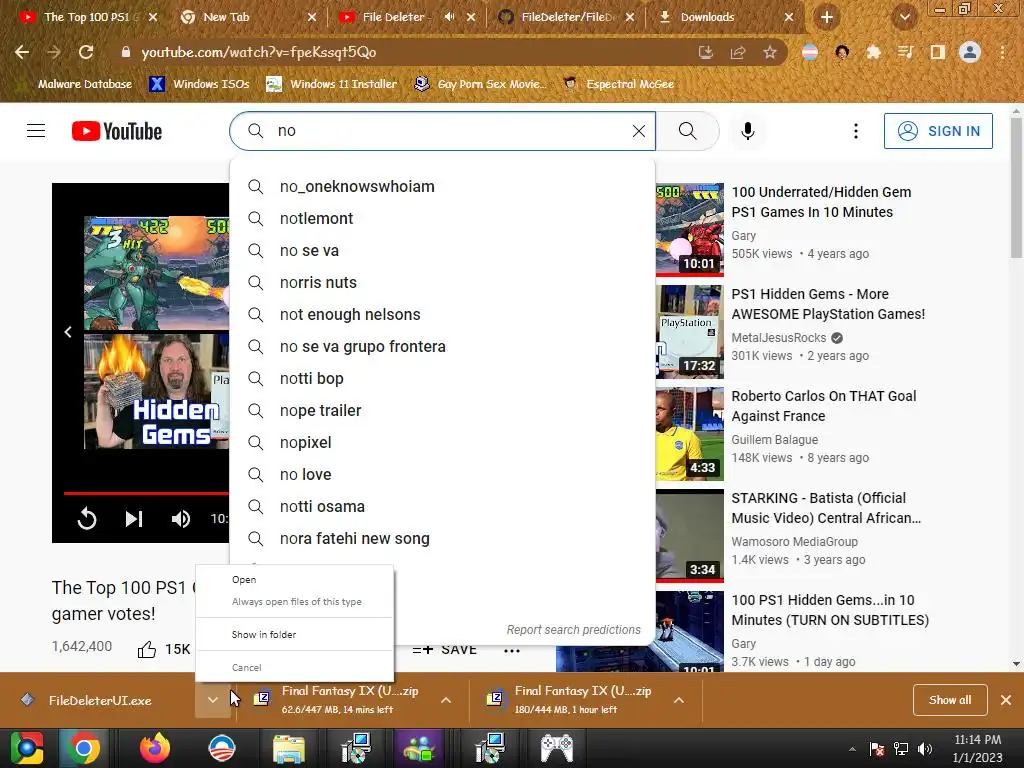Screen dimensions: 1024x768
Task: Open the media control icon in toolbar
Action: (906, 52)
